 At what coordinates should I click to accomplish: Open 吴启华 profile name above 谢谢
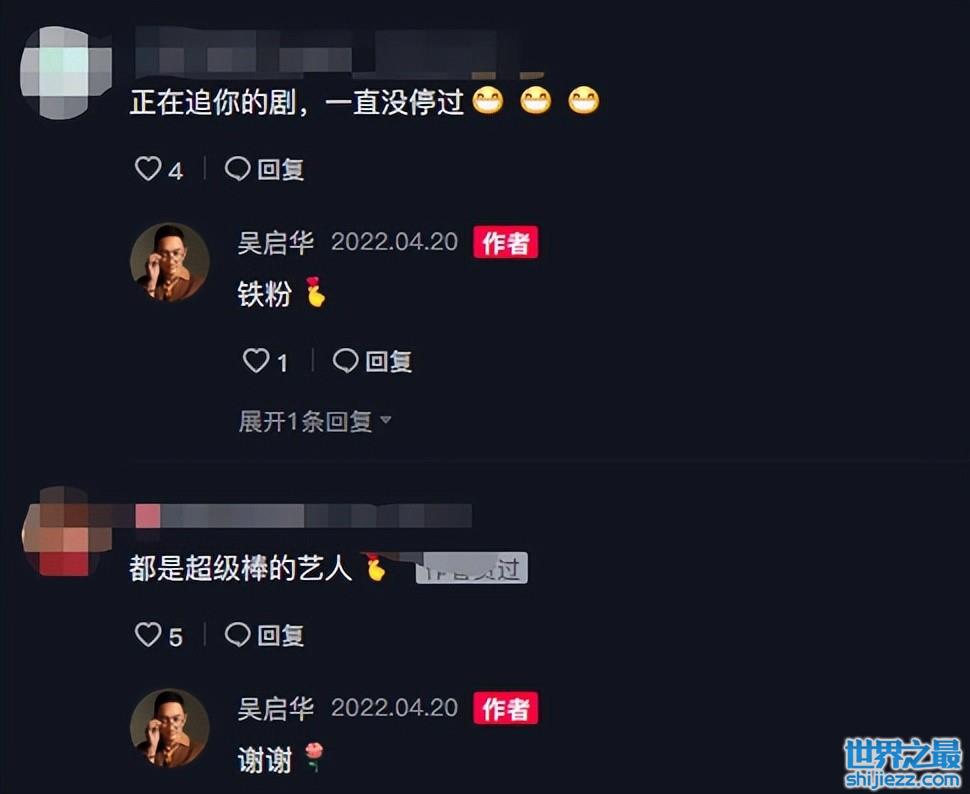[275, 708]
